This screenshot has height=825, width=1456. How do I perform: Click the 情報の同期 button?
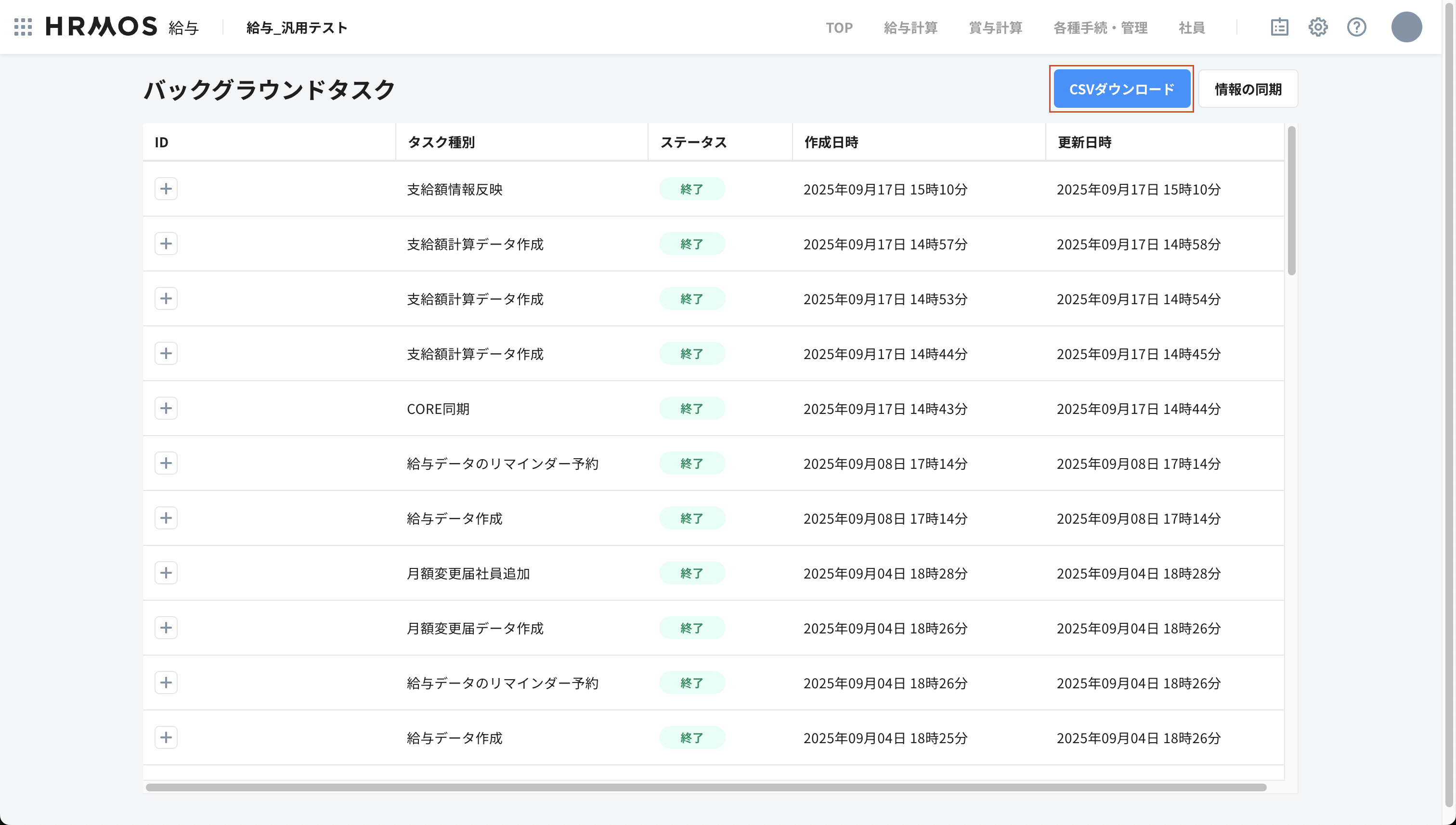pos(1248,89)
